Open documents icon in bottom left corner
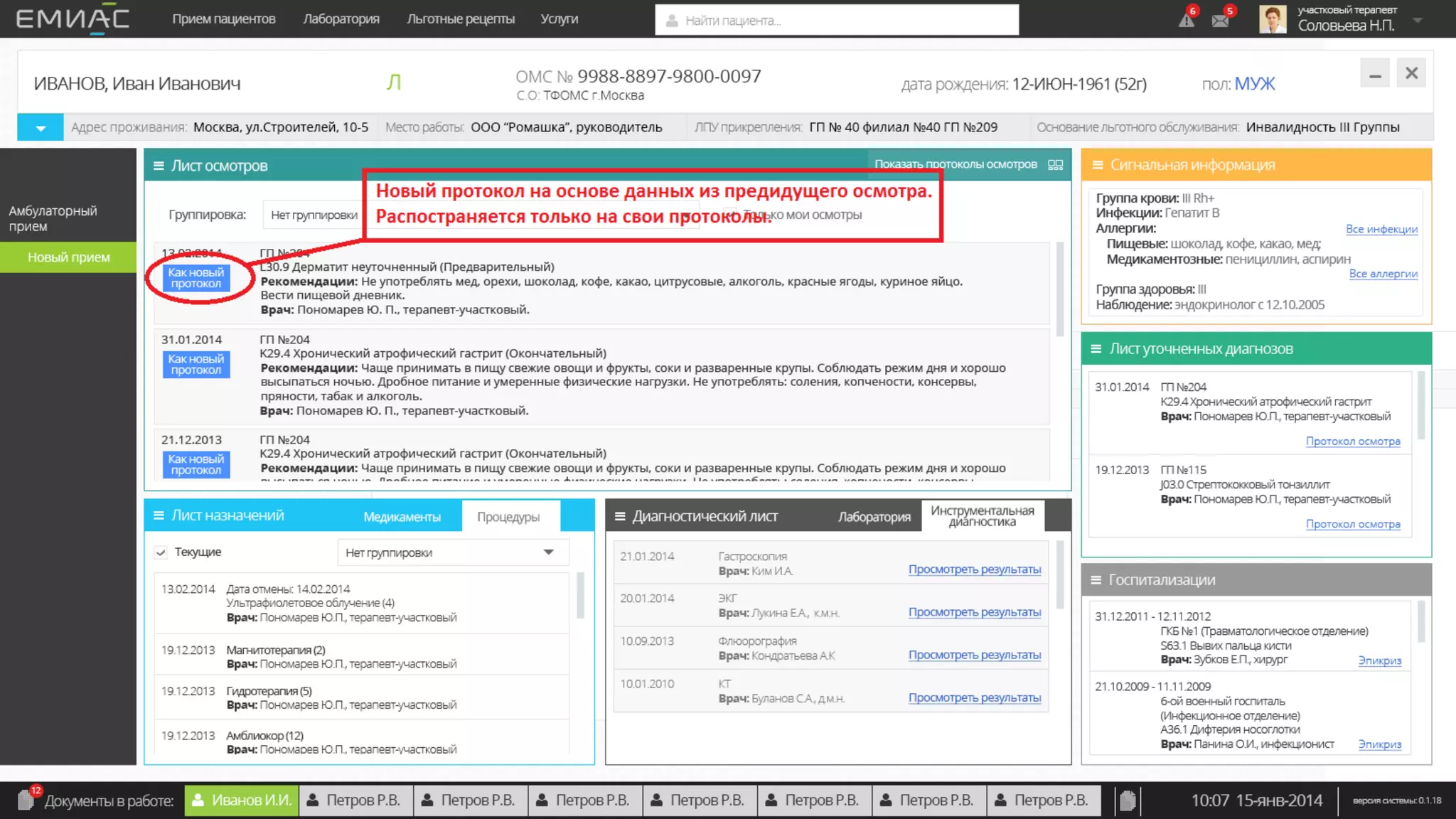 27,800
